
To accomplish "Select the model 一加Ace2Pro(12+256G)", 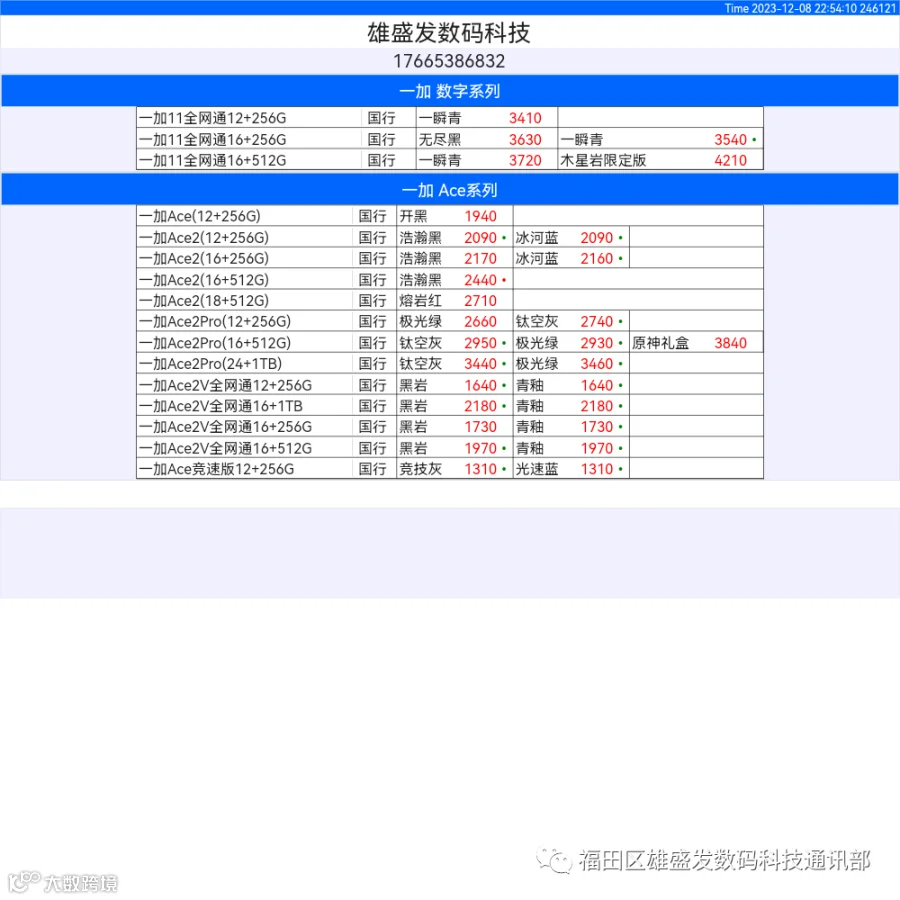I will tap(215, 321).
